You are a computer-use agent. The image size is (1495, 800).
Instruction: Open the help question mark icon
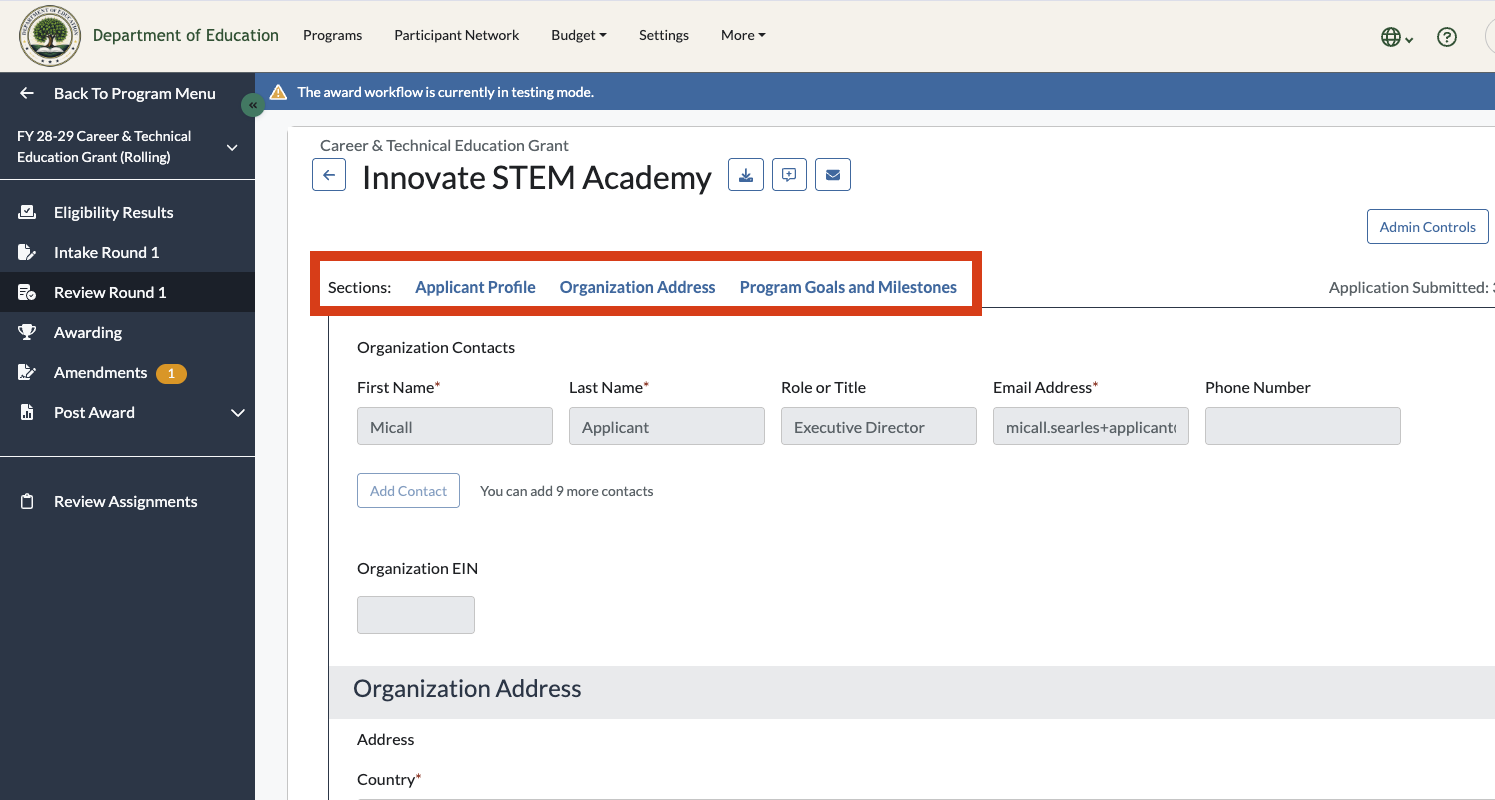1446,37
